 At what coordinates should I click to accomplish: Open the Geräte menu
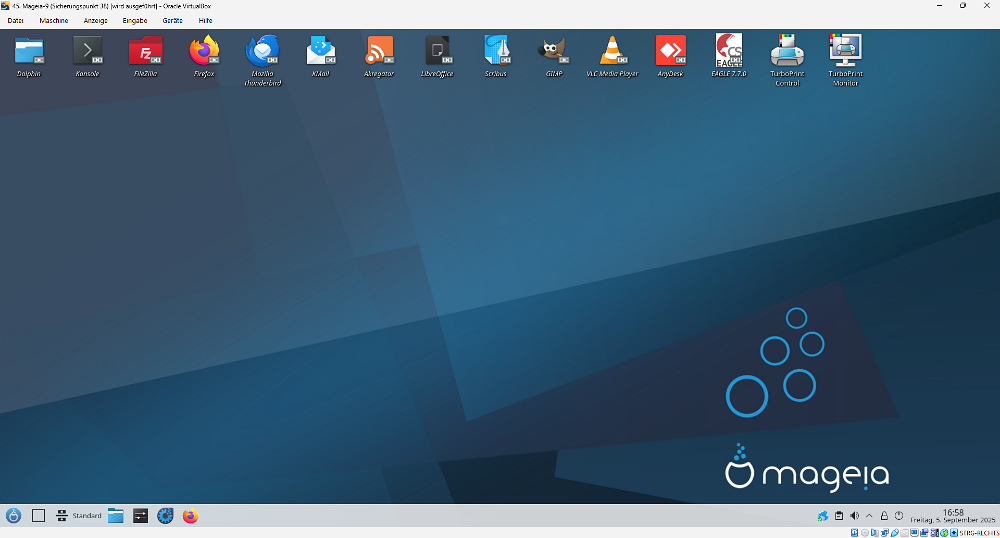(x=172, y=20)
